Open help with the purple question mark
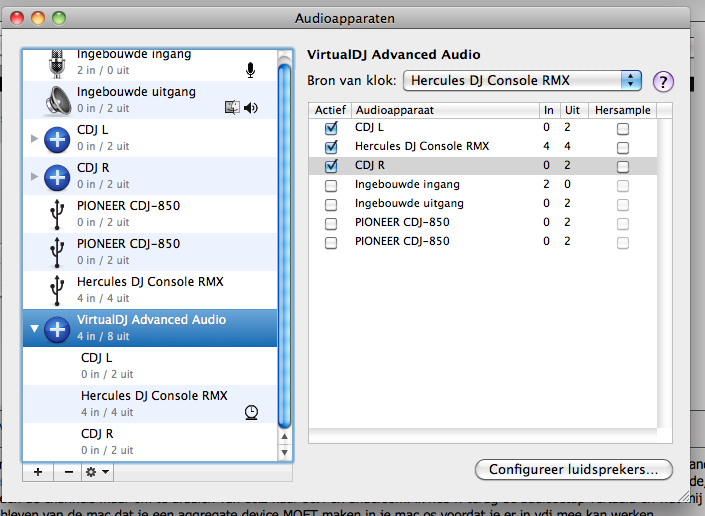 pos(663,82)
